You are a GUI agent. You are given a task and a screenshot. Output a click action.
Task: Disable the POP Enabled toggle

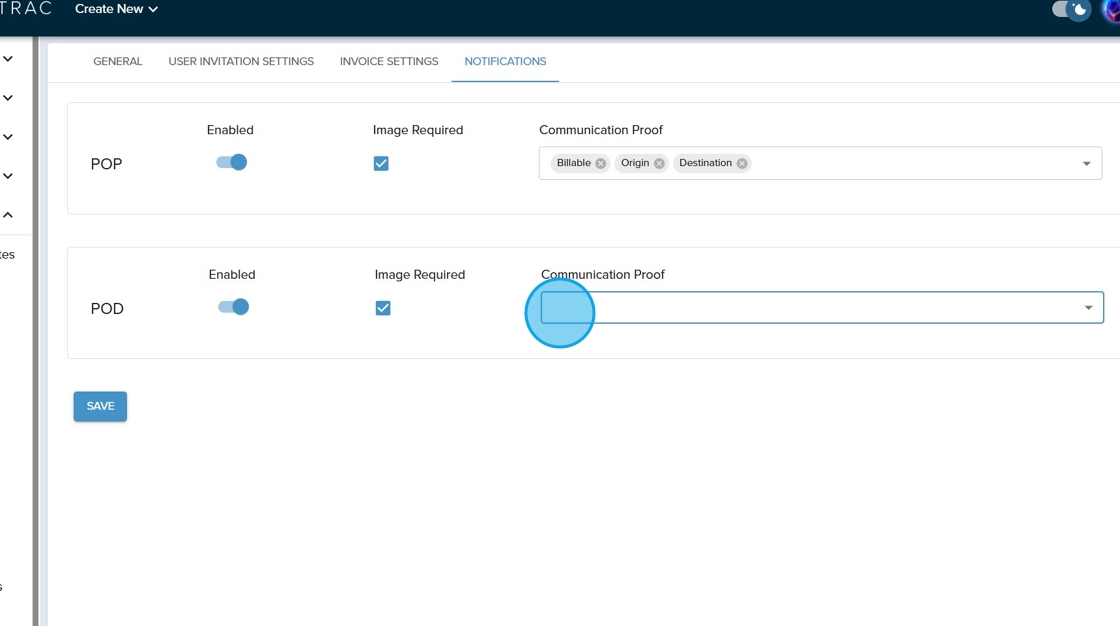coord(232,162)
